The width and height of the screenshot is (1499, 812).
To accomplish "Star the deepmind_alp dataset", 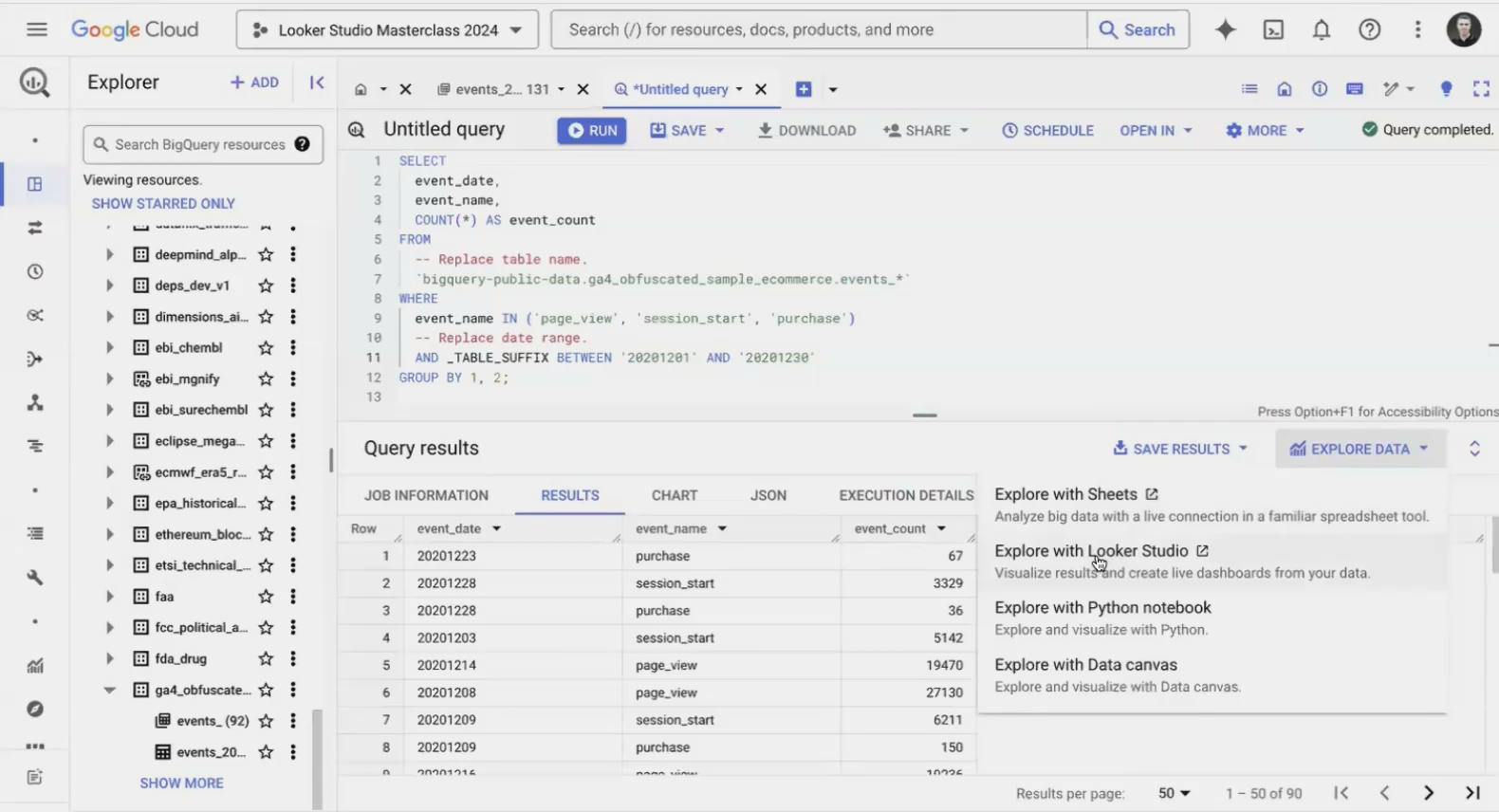I will pos(267,254).
